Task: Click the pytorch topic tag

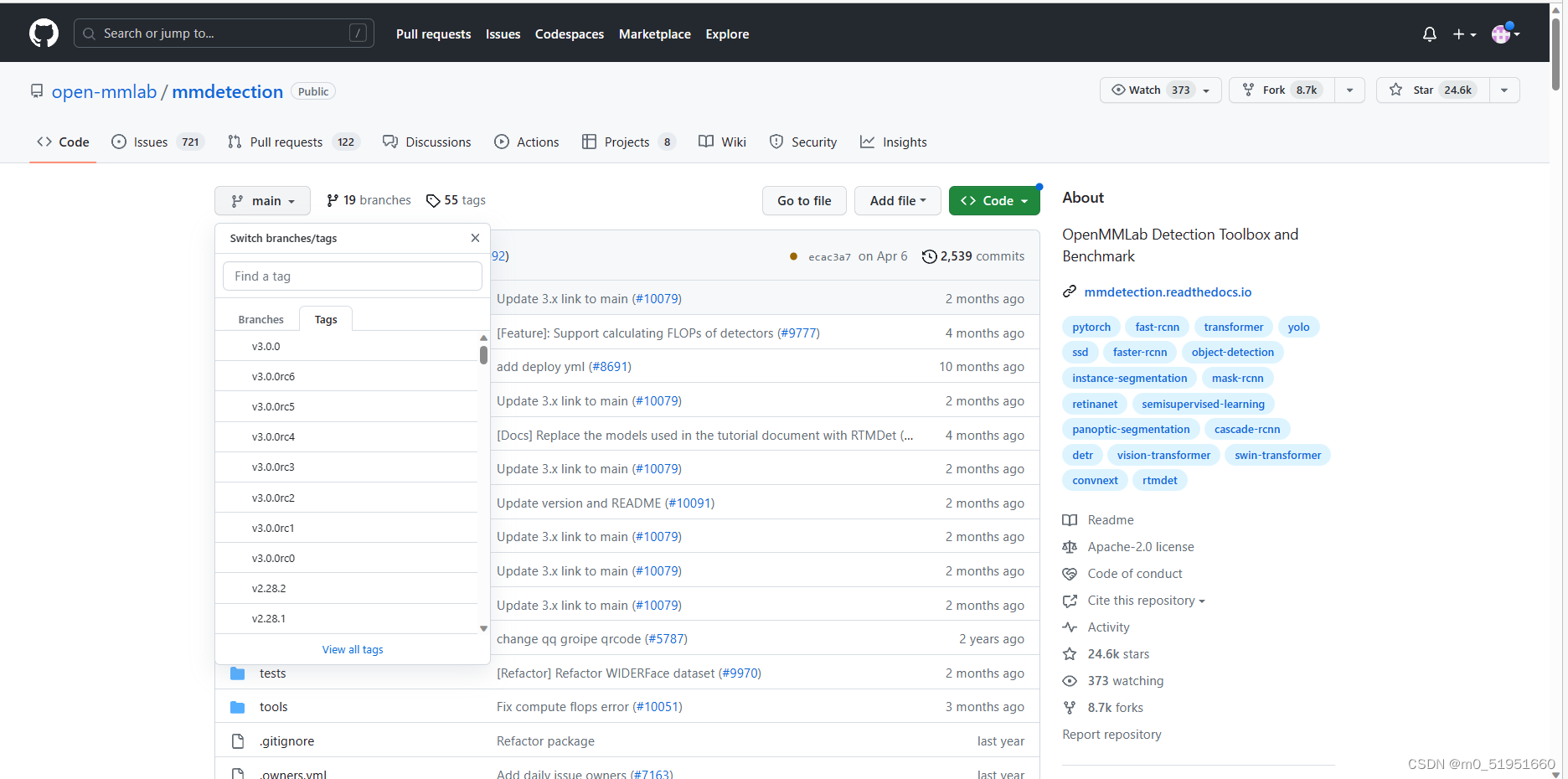Action: coord(1091,328)
